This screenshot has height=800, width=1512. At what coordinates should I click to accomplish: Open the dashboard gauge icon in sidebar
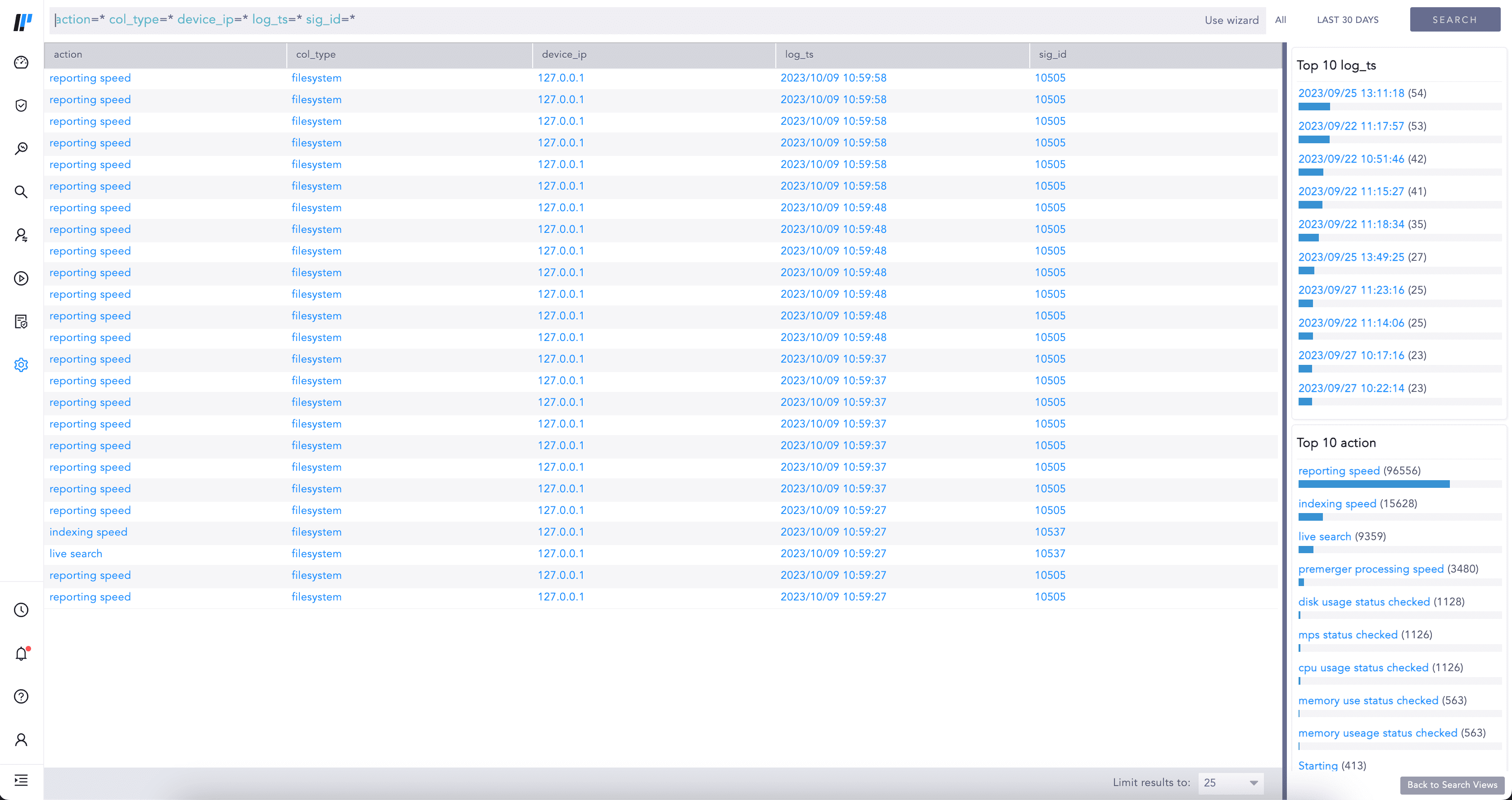(21, 62)
